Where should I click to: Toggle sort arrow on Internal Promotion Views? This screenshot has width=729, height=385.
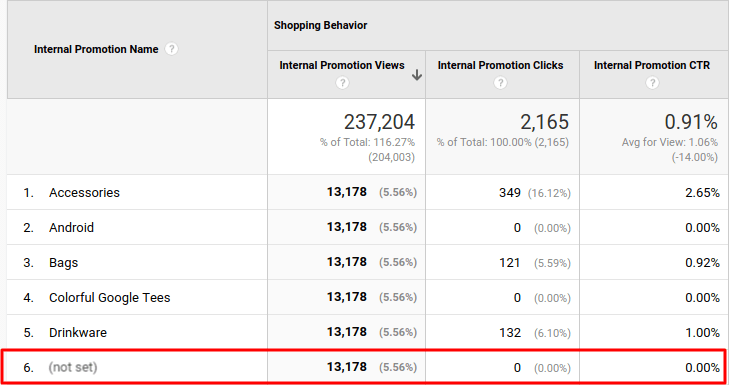tap(417, 75)
